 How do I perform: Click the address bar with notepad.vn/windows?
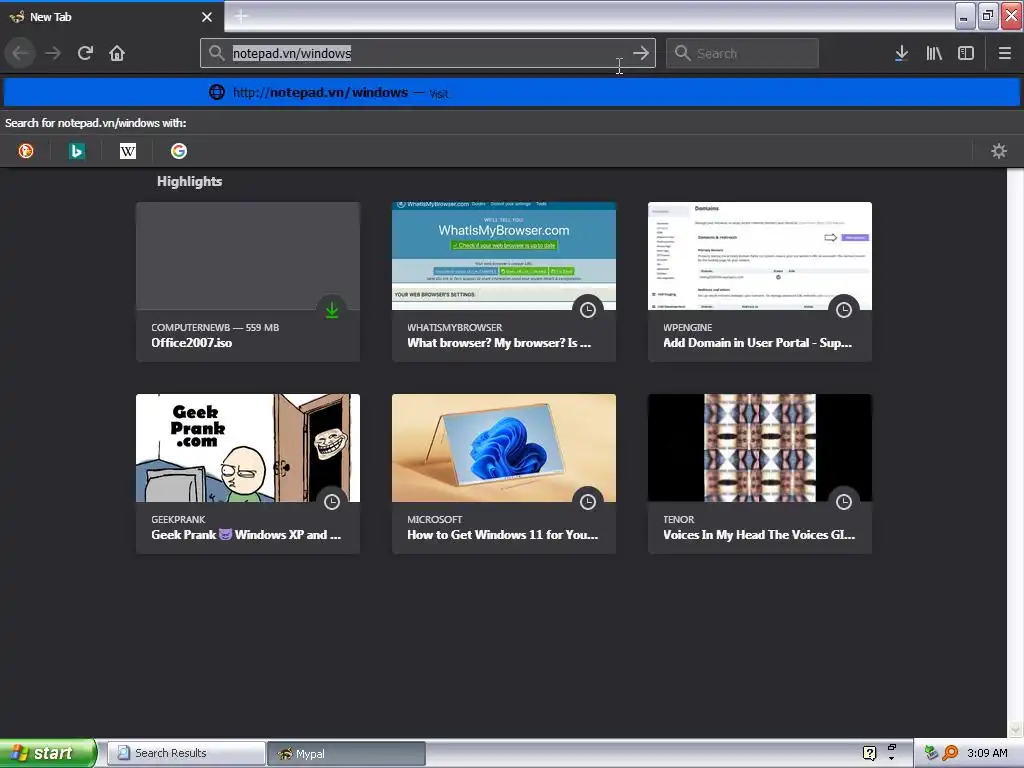[x=428, y=53]
